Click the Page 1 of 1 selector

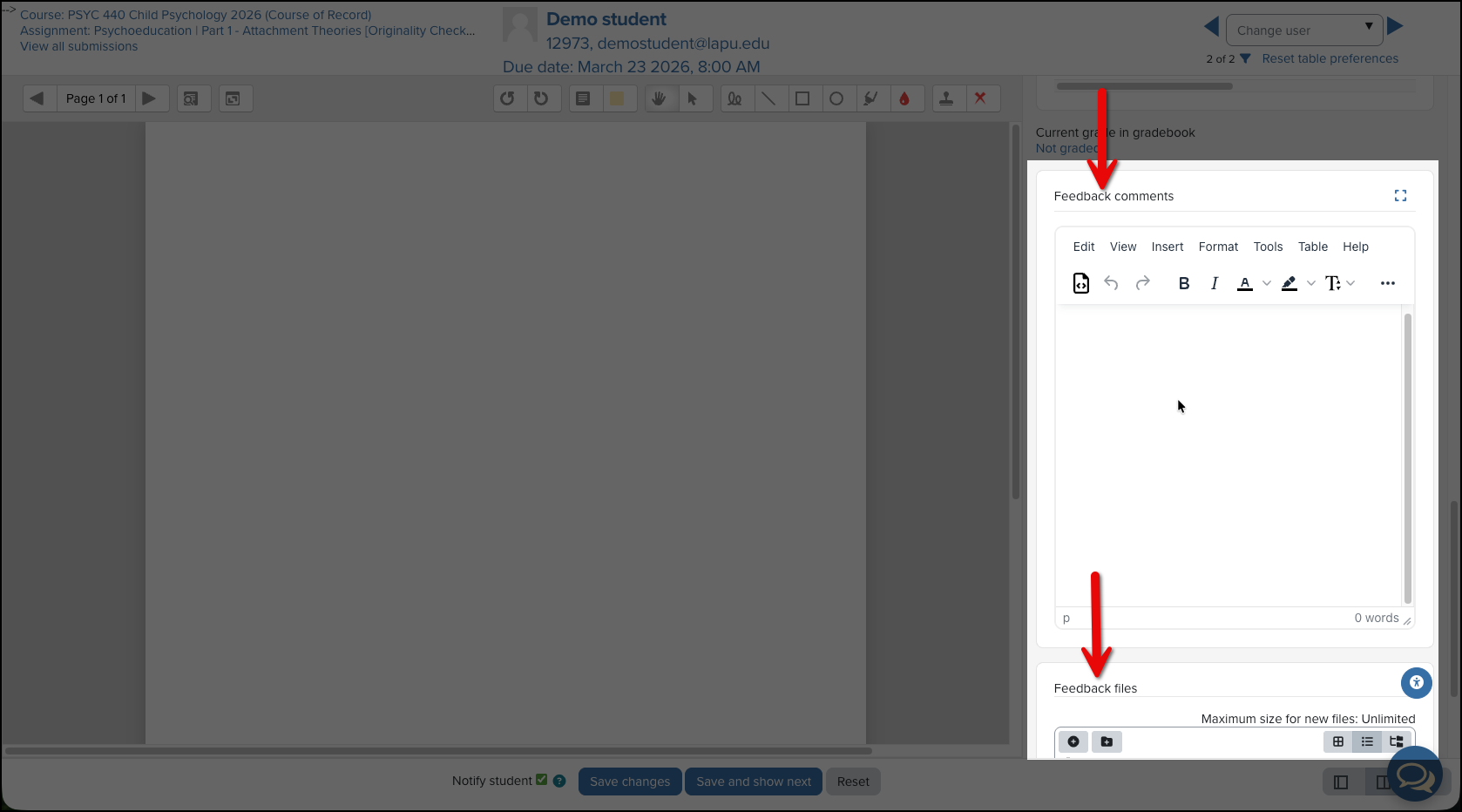[96, 98]
